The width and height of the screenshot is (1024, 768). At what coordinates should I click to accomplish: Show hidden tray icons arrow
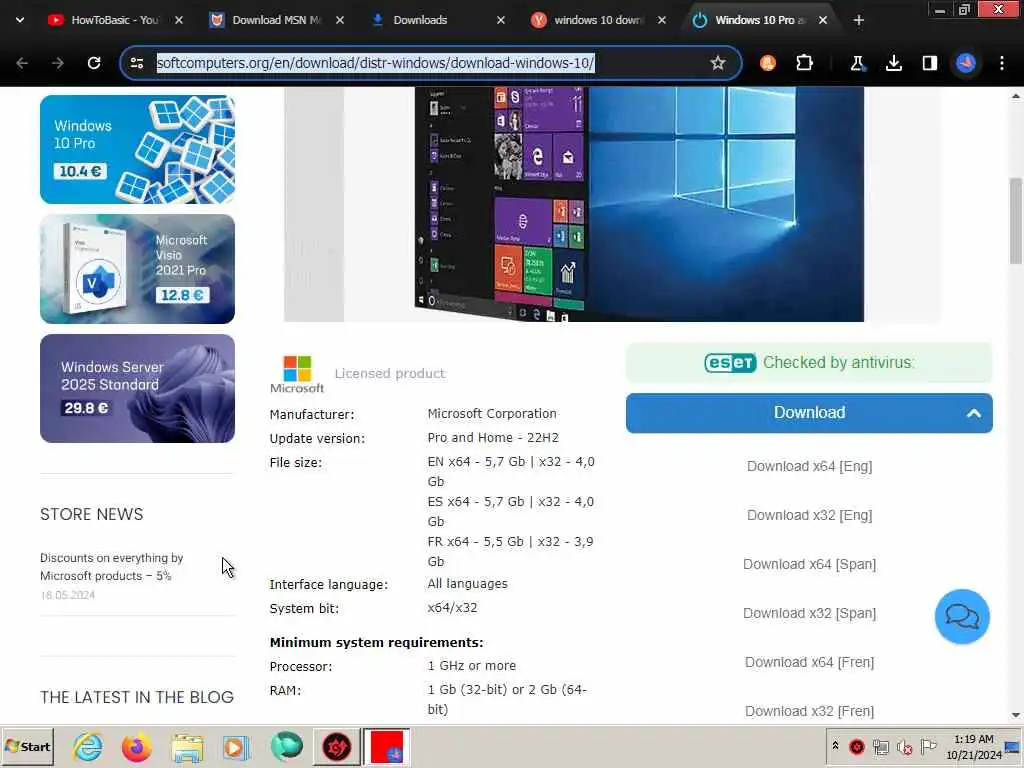[x=835, y=746]
